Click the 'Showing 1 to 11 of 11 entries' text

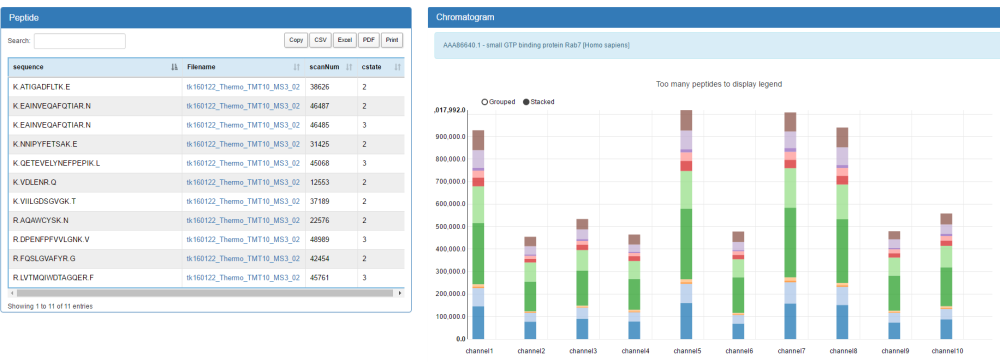click(x=50, y=307)
